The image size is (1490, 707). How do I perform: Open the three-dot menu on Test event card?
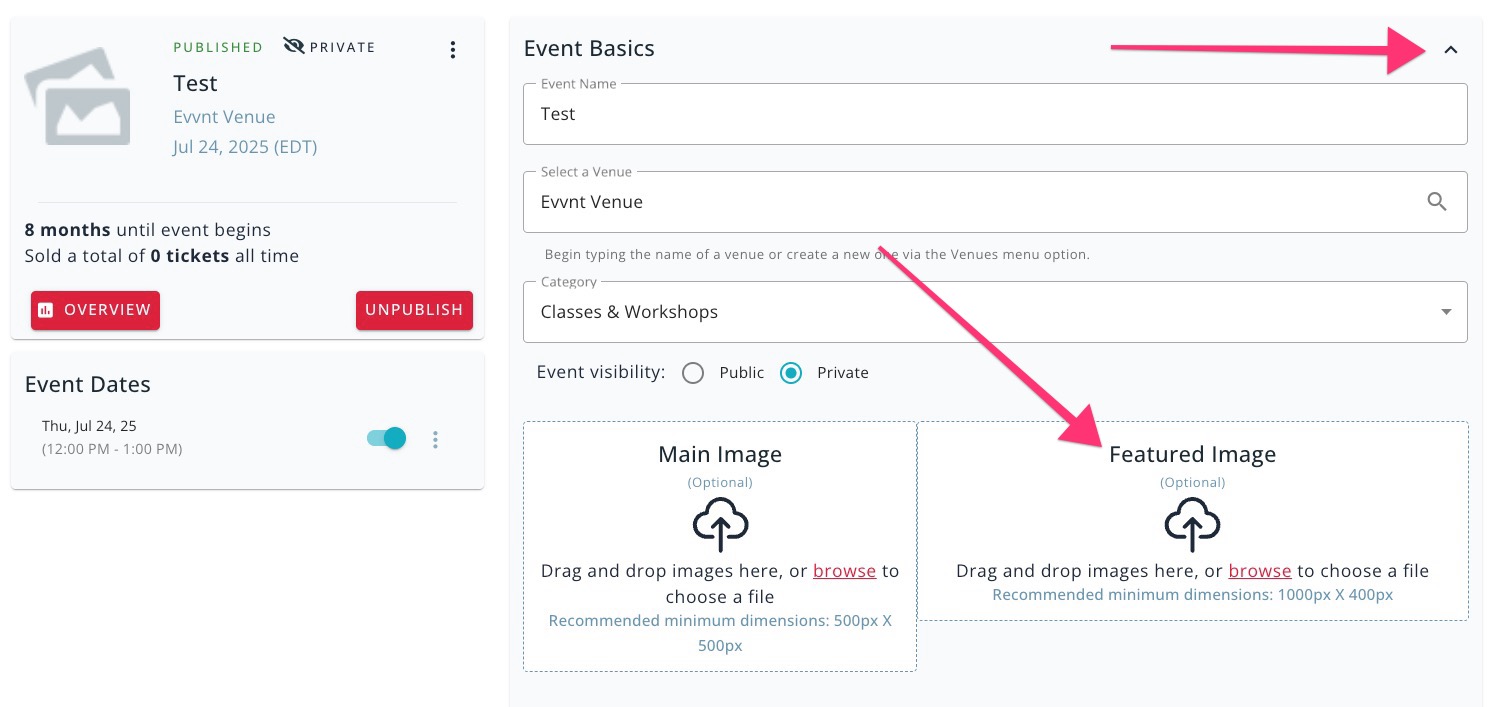coord(453,49)
